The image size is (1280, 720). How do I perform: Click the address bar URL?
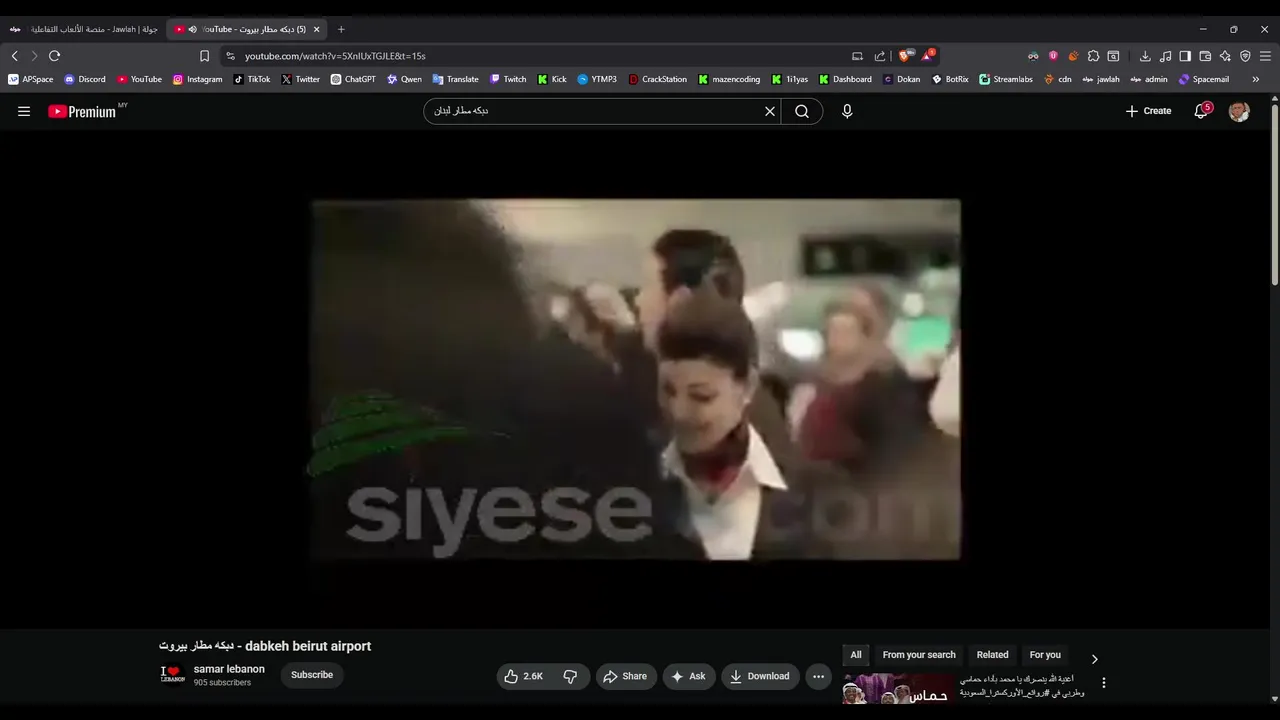tap(335, 56)
